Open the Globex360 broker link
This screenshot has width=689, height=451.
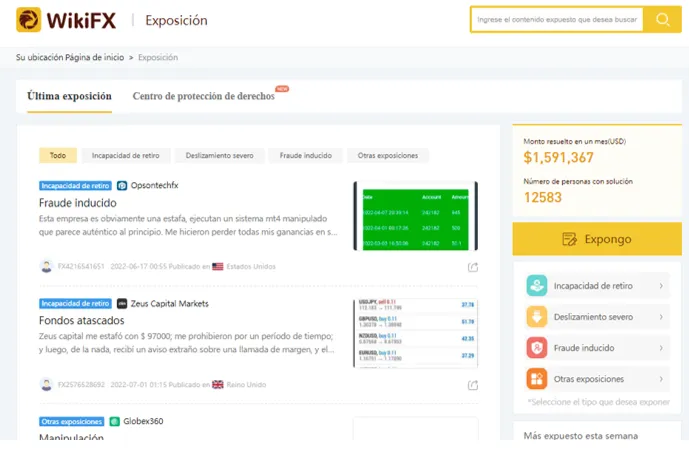click(143, 421)
